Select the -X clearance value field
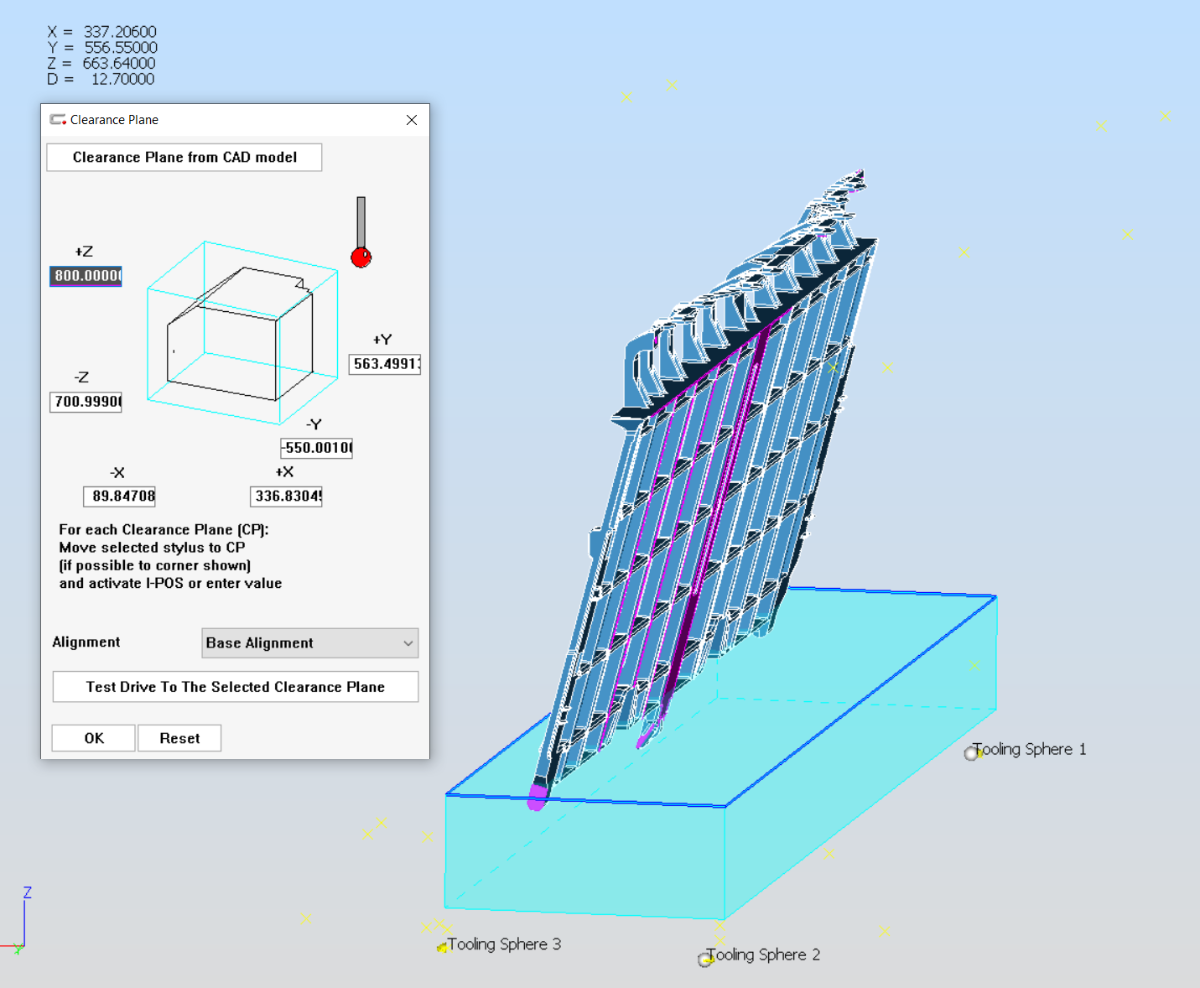1200x988 pixels. (x=119, y=496)
